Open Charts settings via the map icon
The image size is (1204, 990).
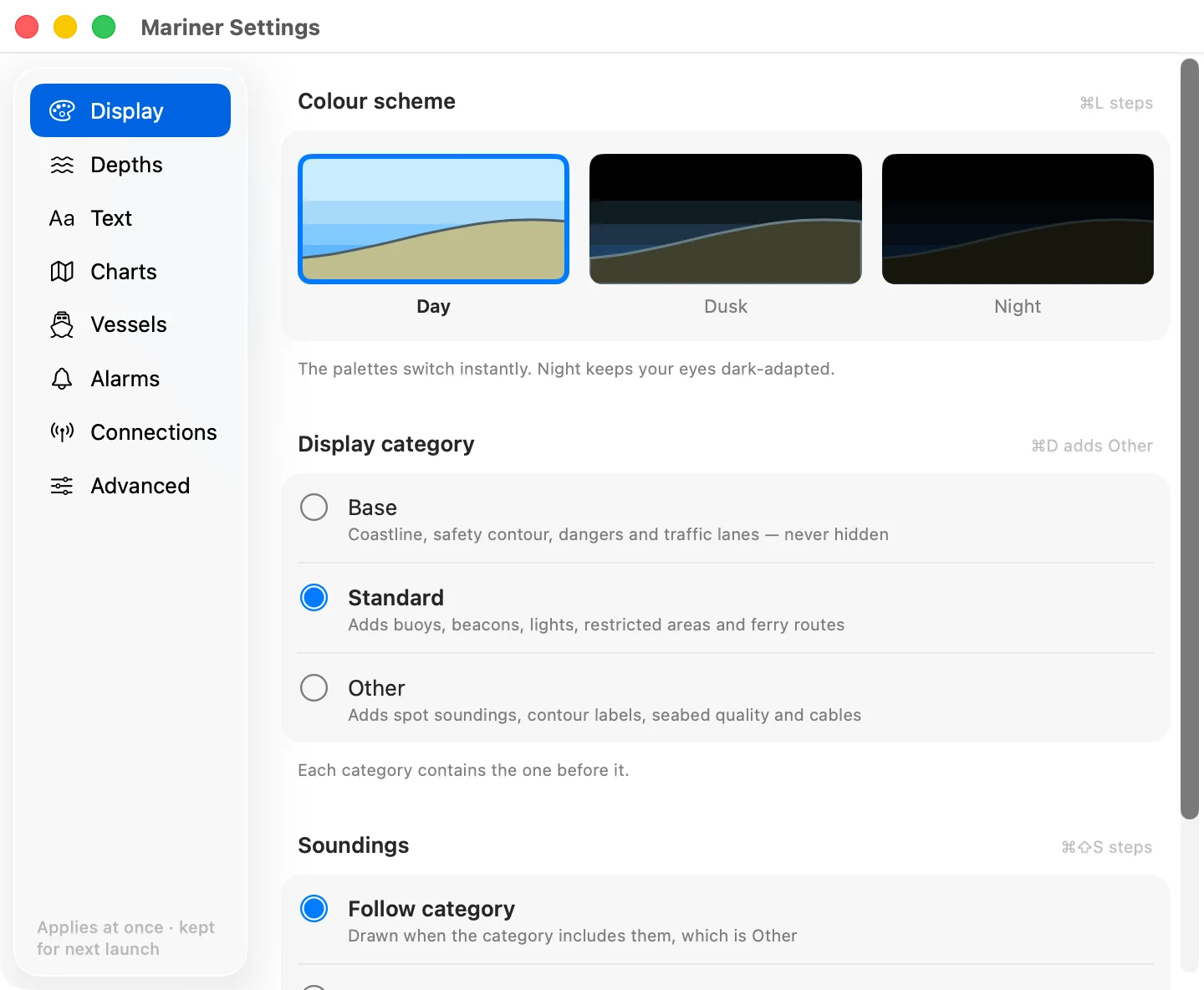62,272
